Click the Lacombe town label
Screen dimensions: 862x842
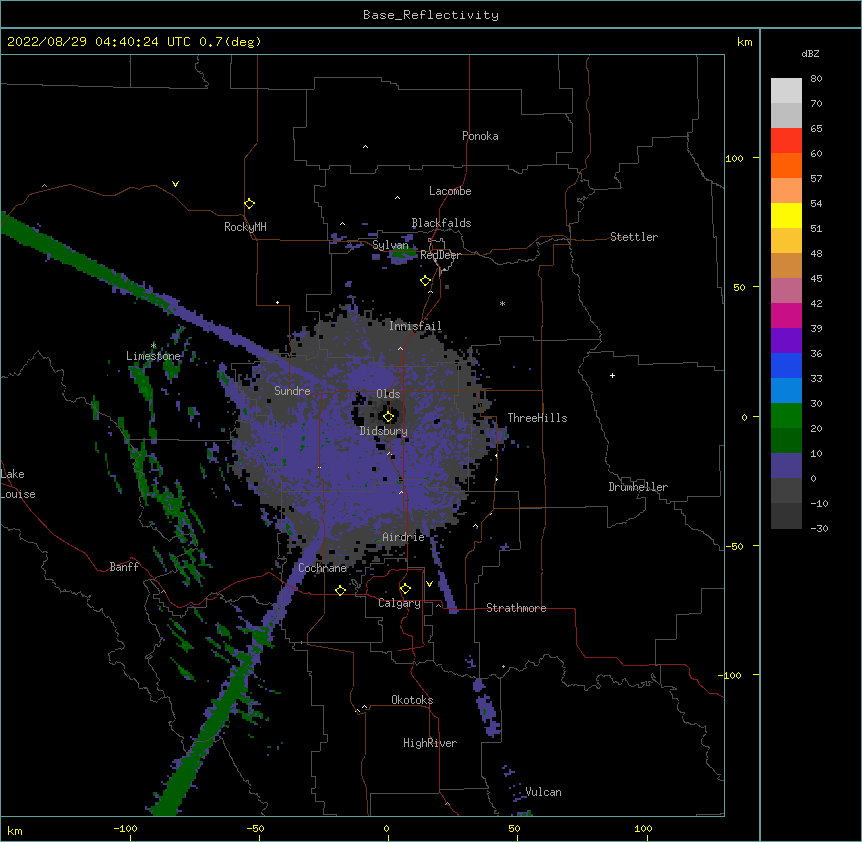coord(450,191)
